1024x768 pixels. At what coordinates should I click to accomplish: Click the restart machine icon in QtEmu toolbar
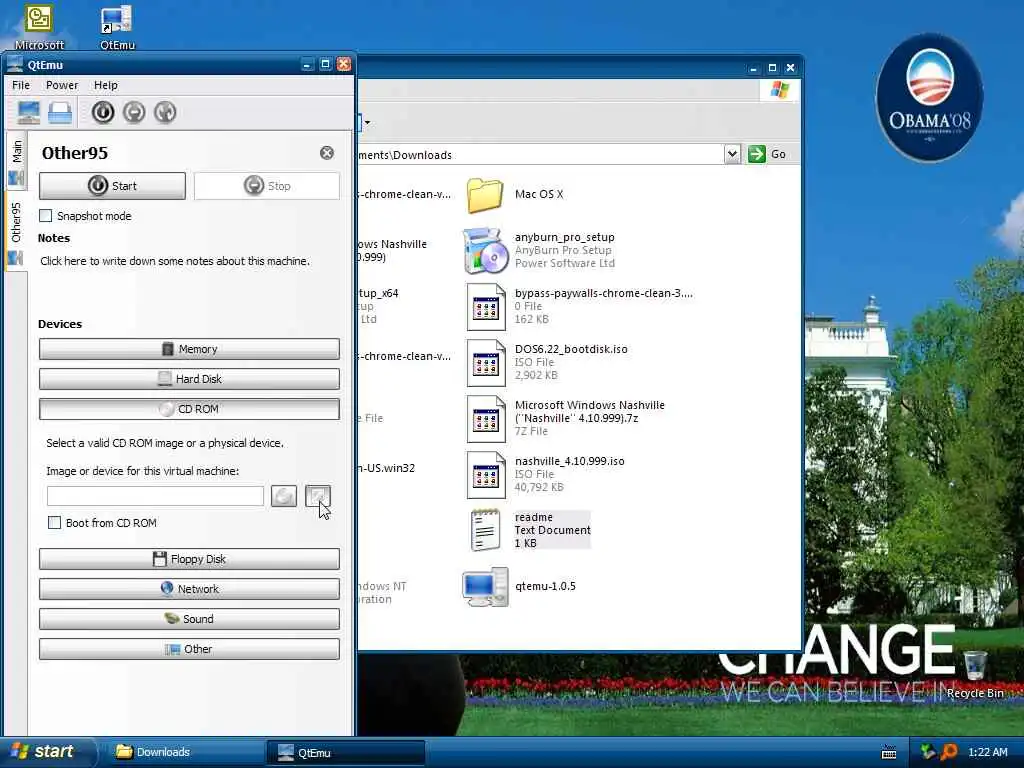pyautogui.click(x=165, y=112)
